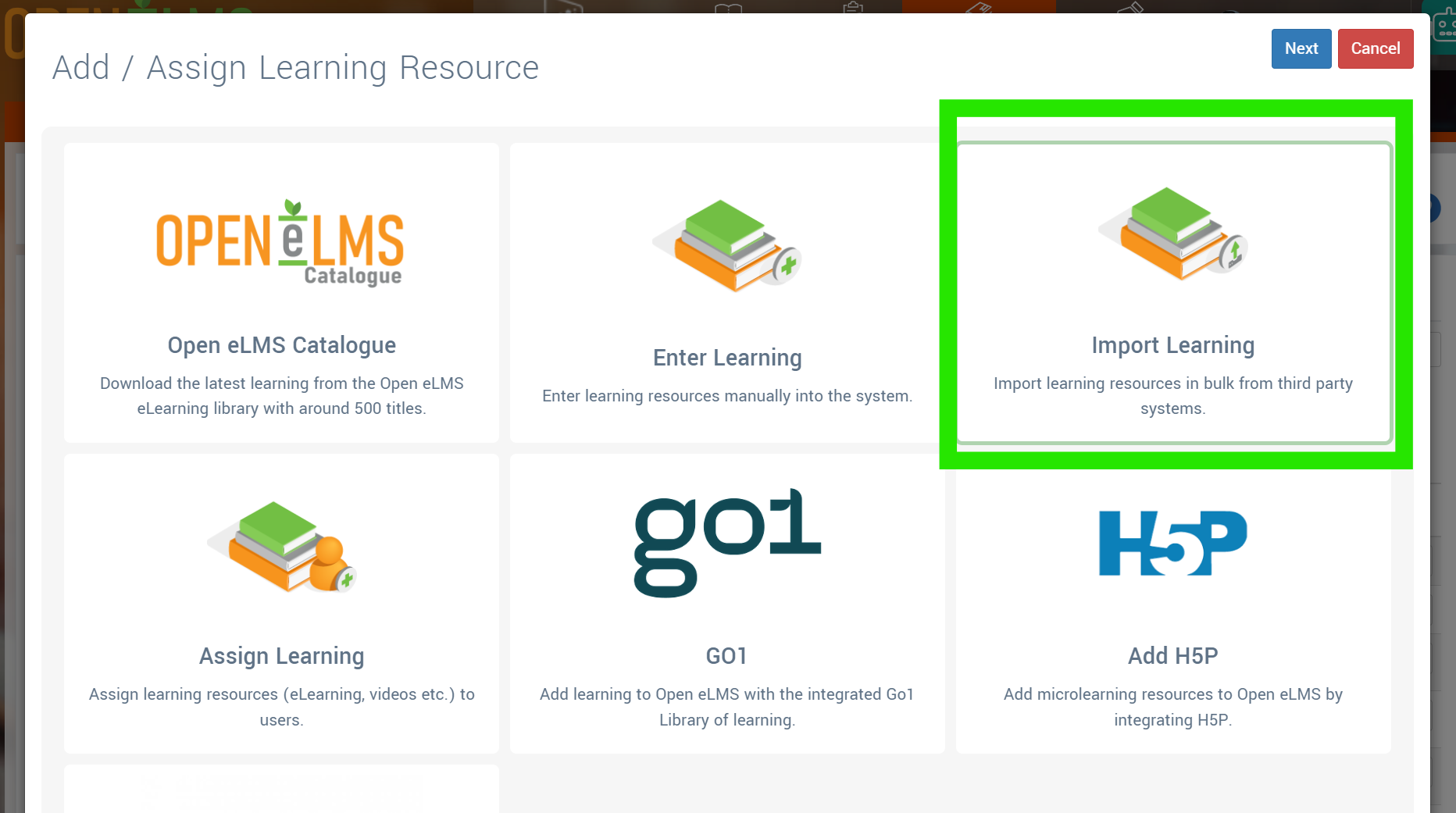The width and height of the screenshot is (1456, 813).
Task: Cancel the Add Learning Resource dialog
Action: pos(1376,48)
